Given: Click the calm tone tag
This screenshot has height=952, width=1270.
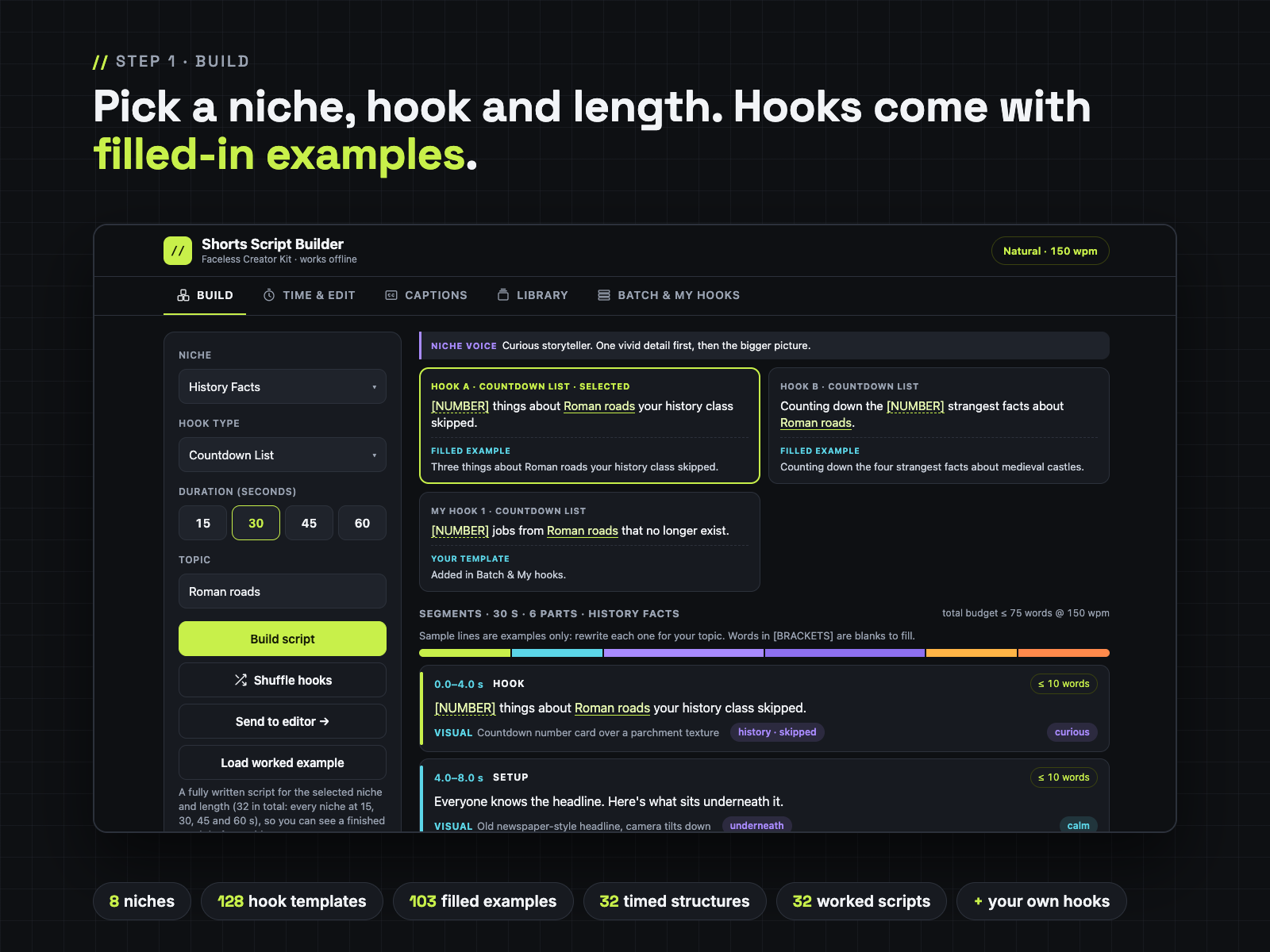Looking at the screenshot, I should tap(1078, 825).
